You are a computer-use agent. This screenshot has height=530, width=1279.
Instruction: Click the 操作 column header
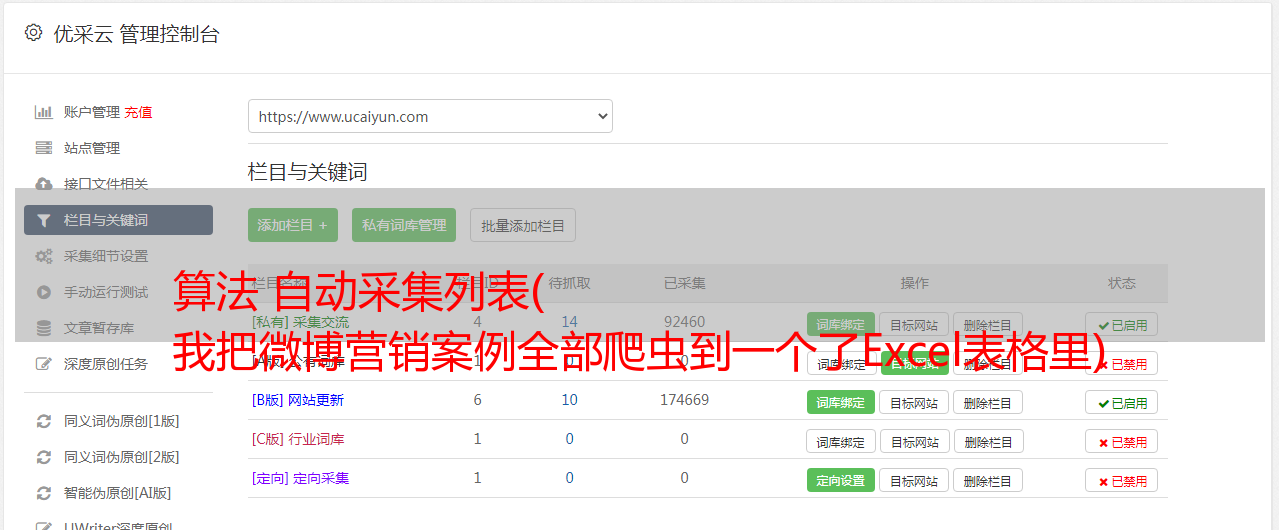[915, 283]
